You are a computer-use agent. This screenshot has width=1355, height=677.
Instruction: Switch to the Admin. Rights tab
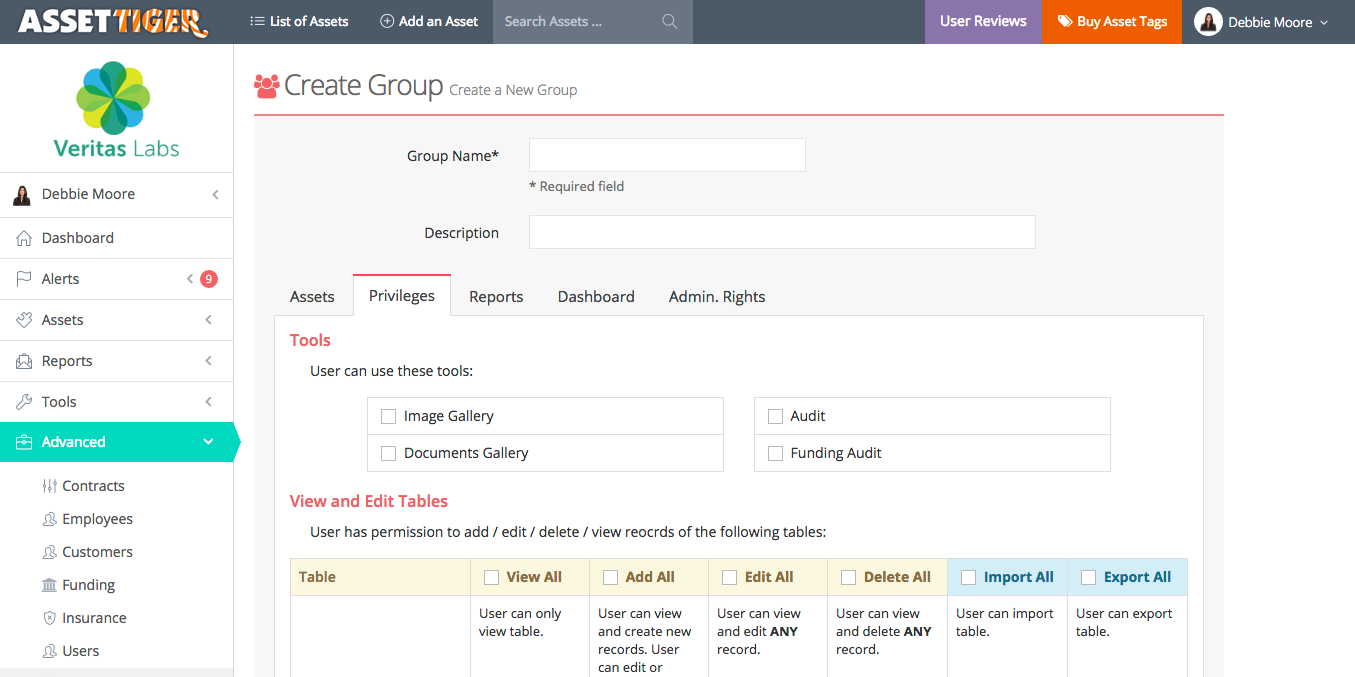(x=717, y=296)
